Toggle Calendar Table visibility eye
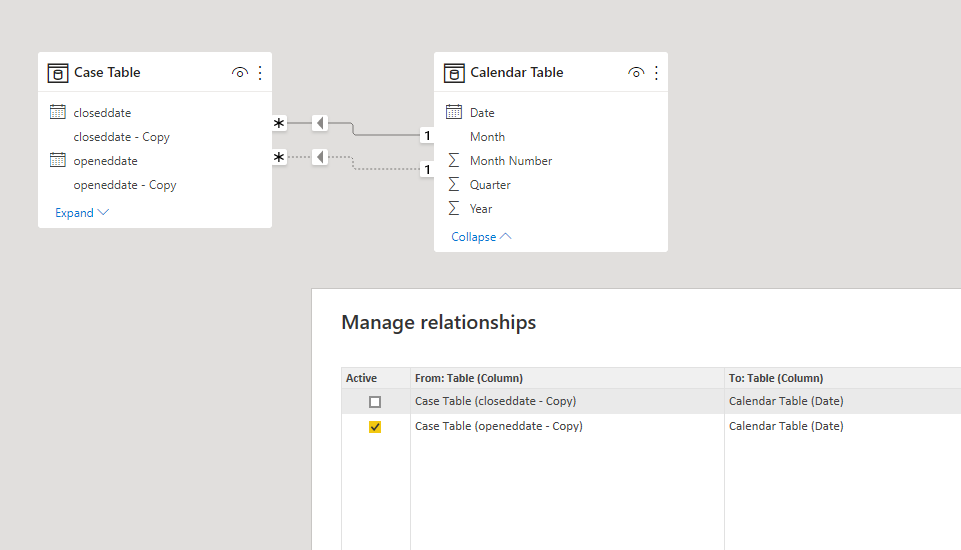Viewport: 961px width, 550px height. 636,73
